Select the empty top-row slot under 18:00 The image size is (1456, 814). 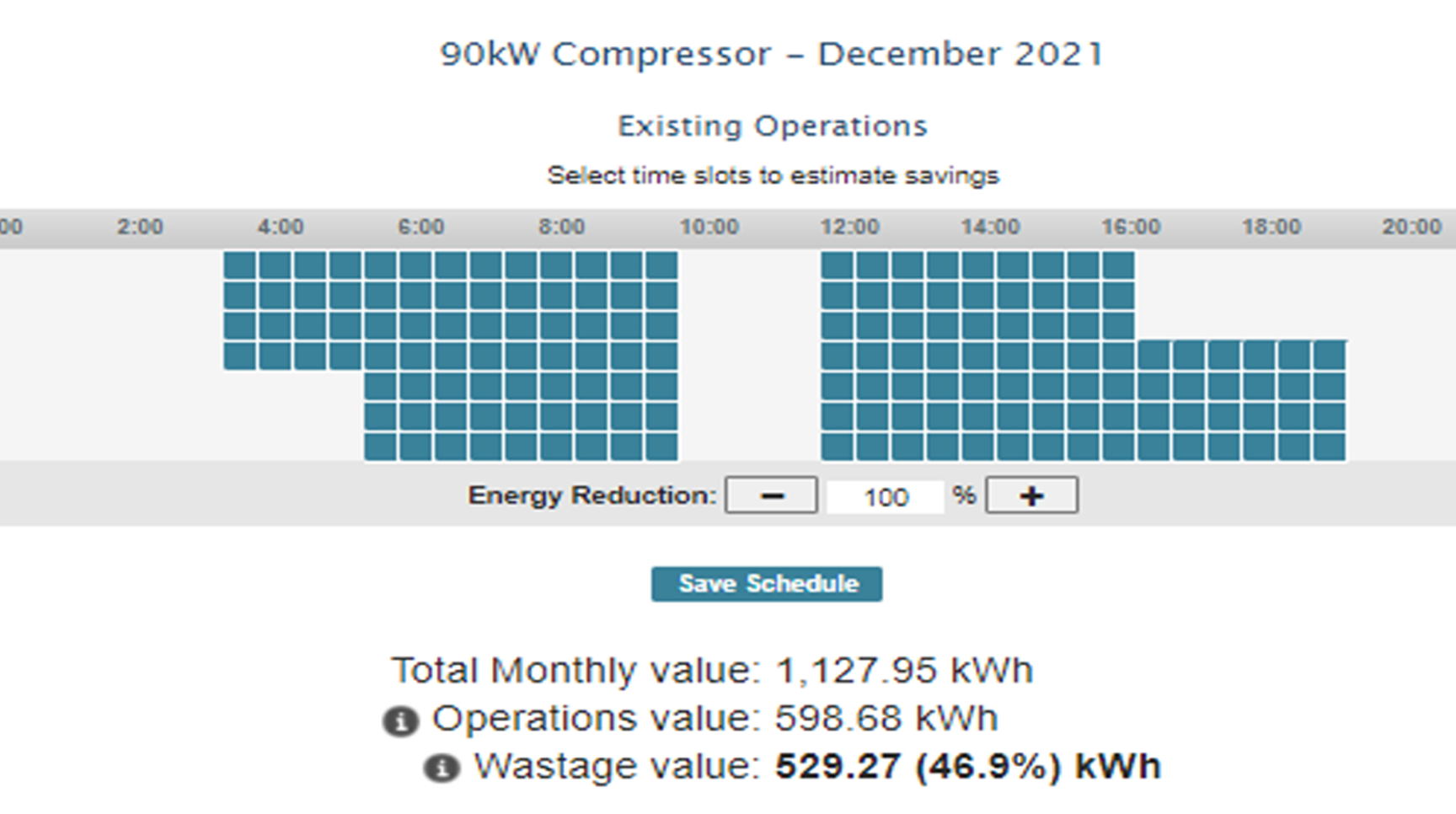tap(1259, 265)
